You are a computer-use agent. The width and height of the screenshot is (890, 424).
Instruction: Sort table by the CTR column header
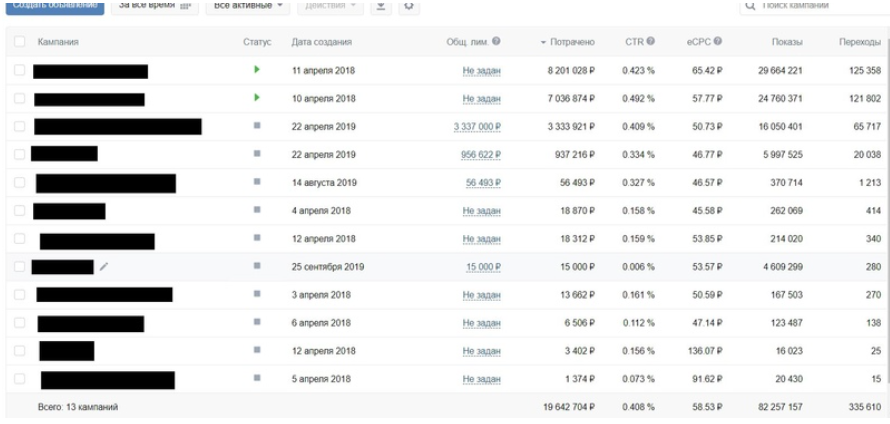[x=635, y=42]
